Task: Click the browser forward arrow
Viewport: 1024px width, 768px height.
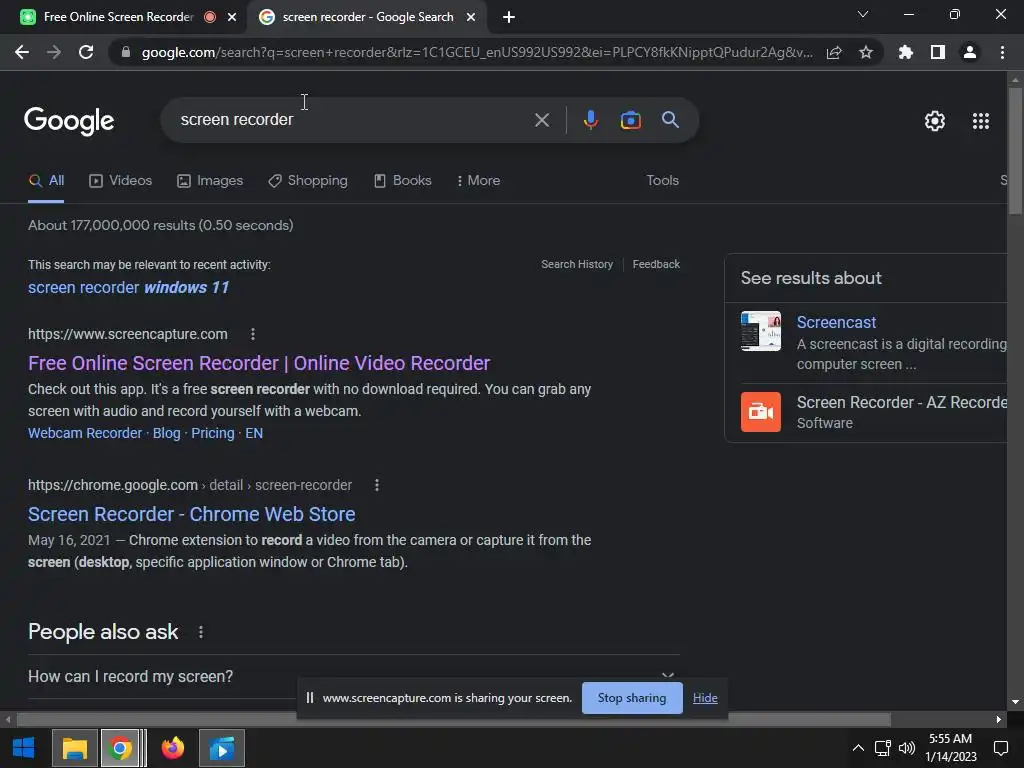Action: [54, 52]
